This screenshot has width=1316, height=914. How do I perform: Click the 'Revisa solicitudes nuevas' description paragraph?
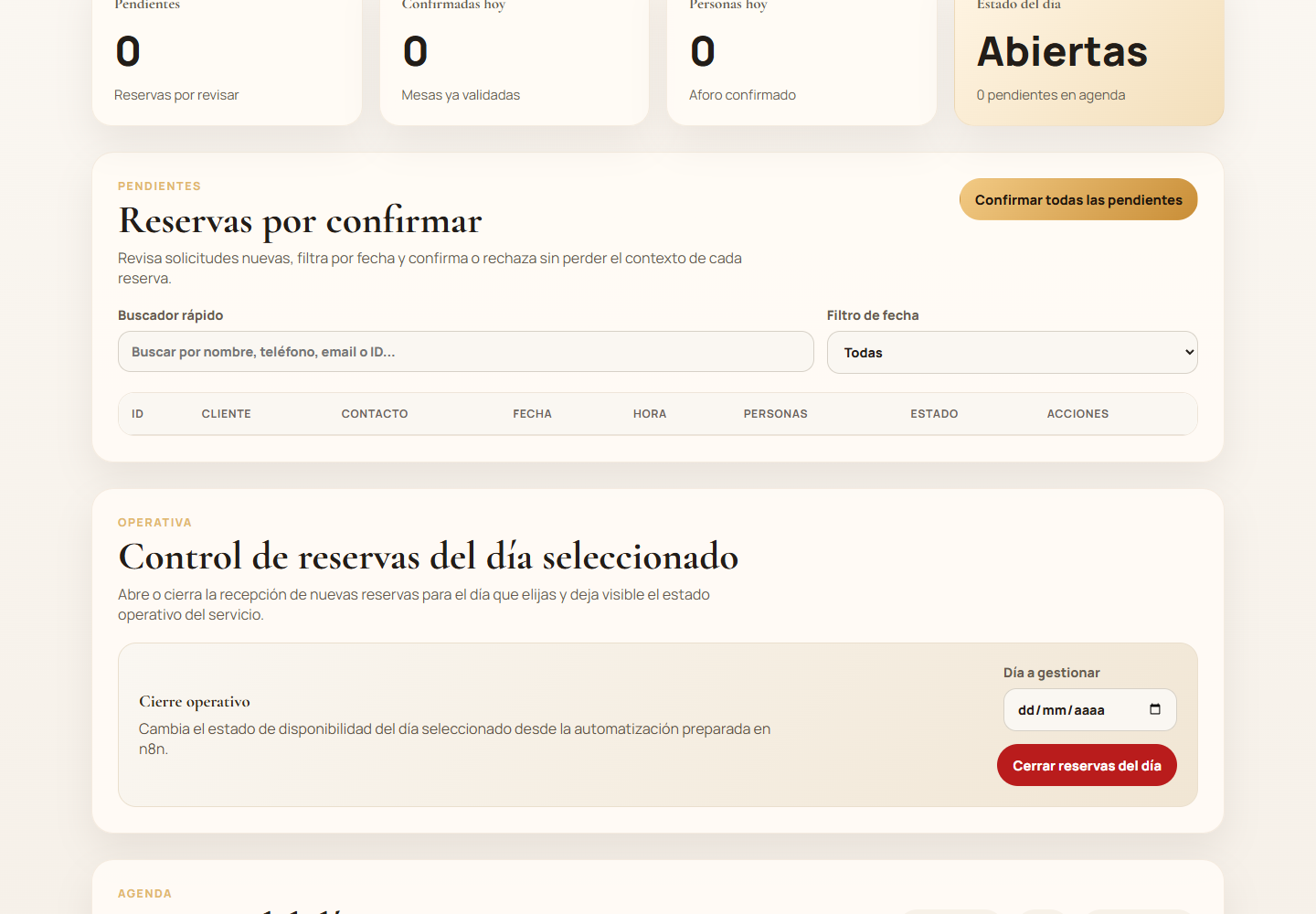click(x=430, y=268)
